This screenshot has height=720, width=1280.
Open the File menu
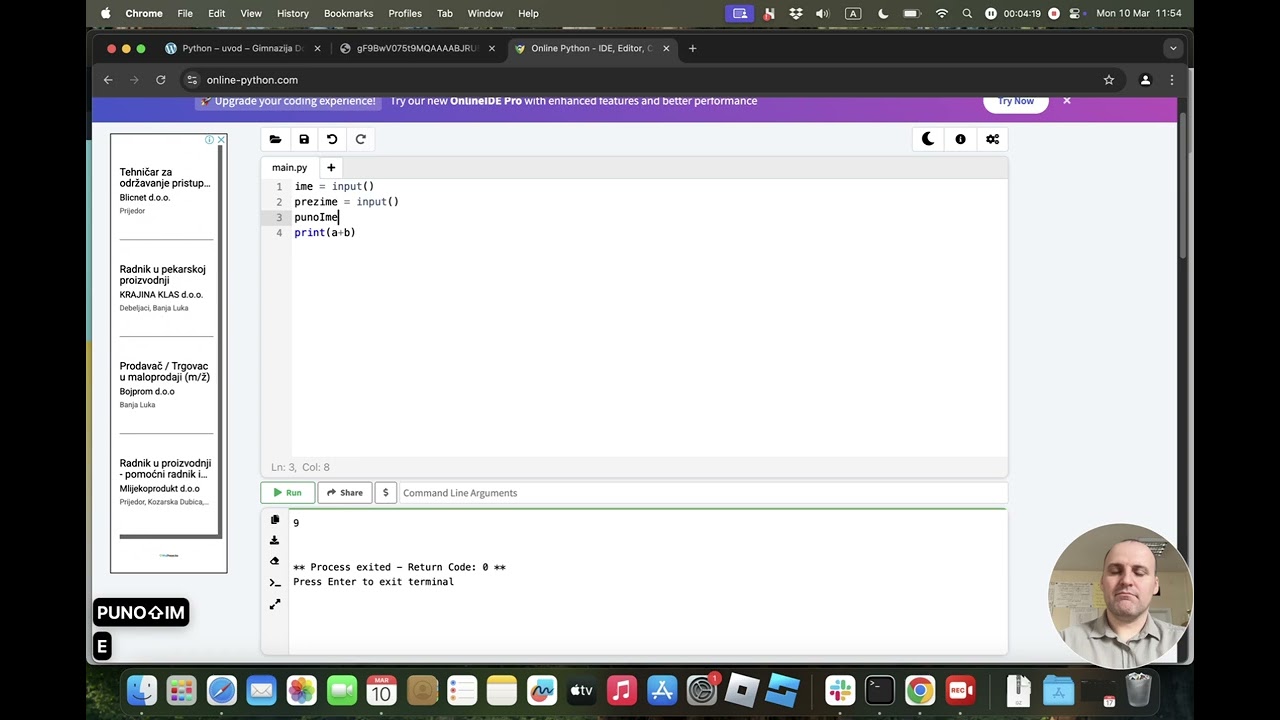(x=185, y=13)
